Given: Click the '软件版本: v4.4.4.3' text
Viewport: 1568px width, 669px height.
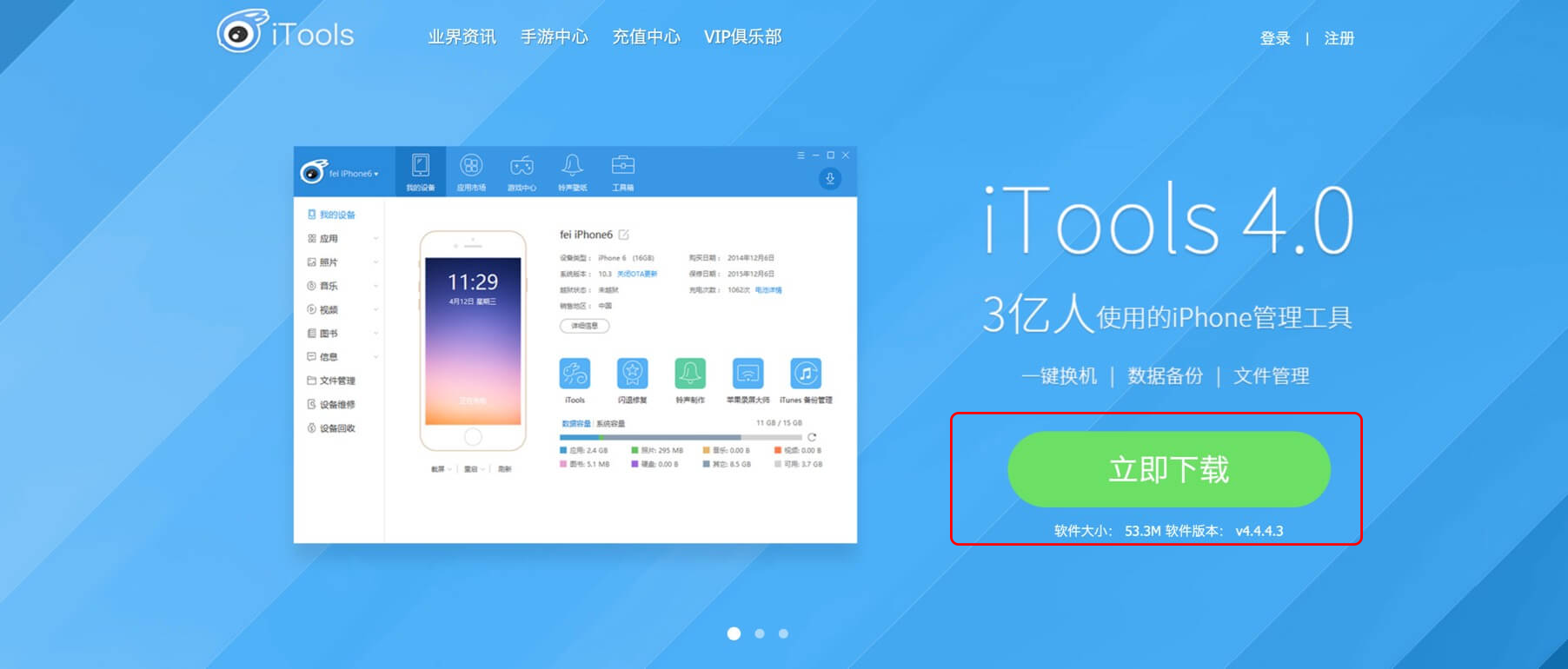Looking at the screenshot, I should 1225,531.
